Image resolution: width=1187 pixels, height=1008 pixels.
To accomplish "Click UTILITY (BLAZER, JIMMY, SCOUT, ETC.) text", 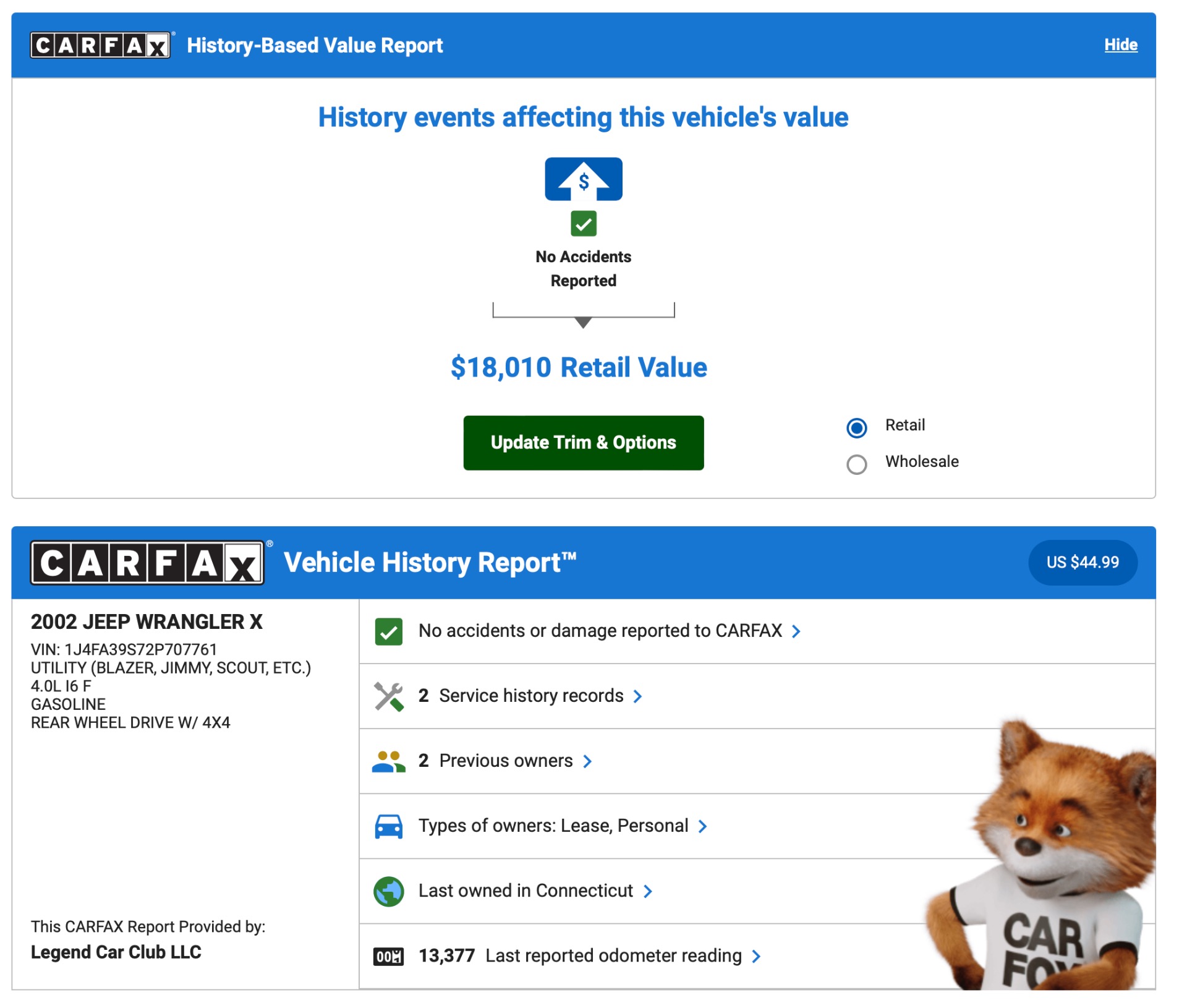I will [x=171, y=668].
